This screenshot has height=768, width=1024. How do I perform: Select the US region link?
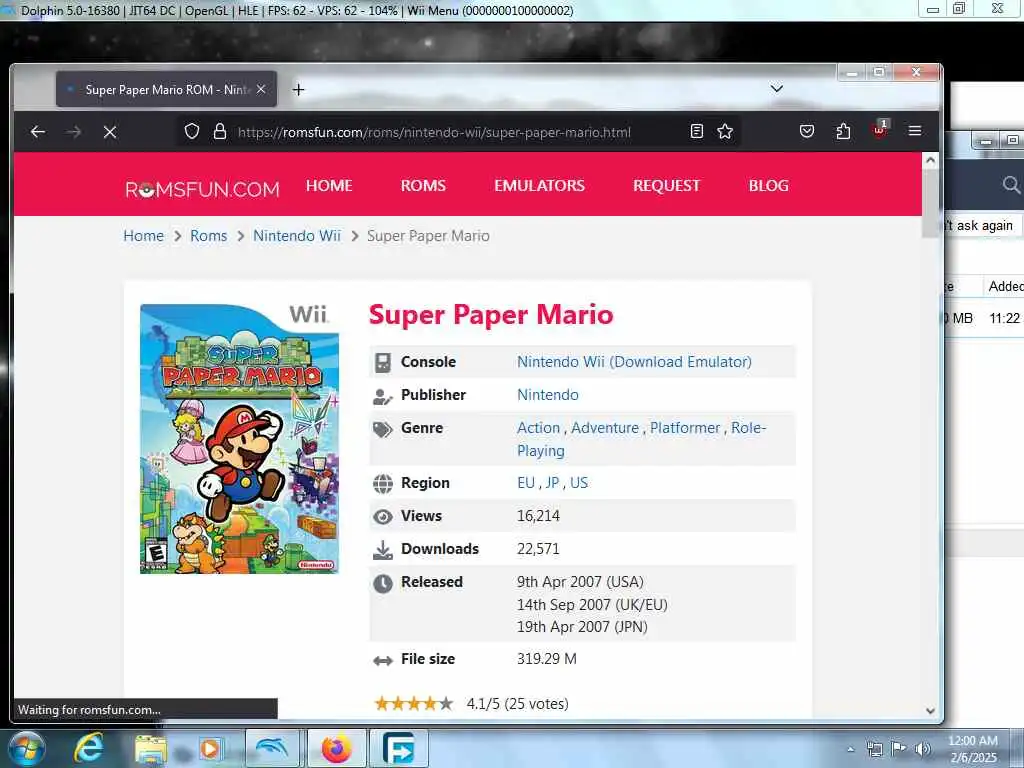point(579,483)
